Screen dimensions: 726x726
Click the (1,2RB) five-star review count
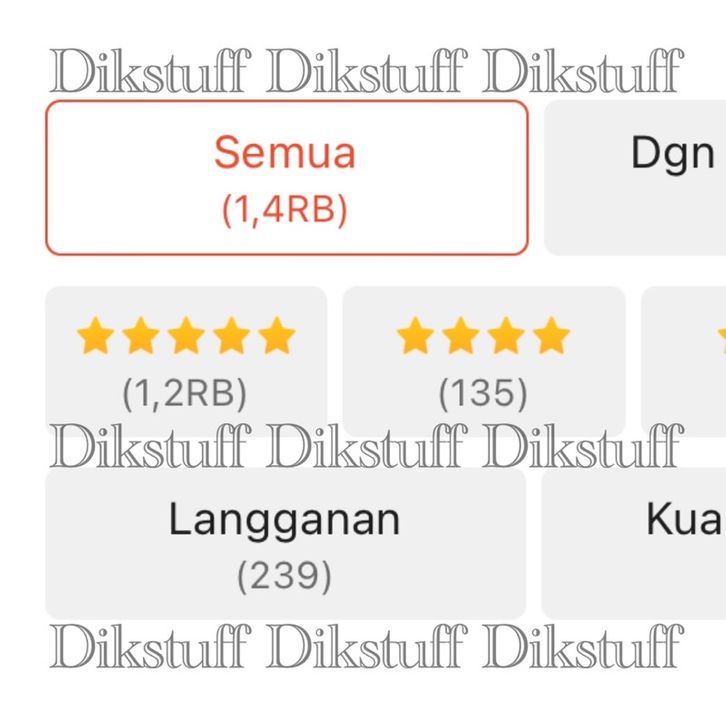[185, 394]
